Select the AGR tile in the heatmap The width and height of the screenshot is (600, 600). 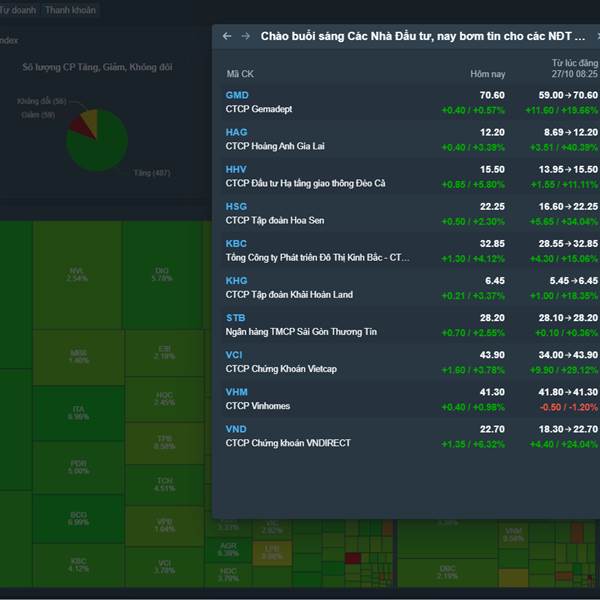pyautogui.click(x=228, y=549)
